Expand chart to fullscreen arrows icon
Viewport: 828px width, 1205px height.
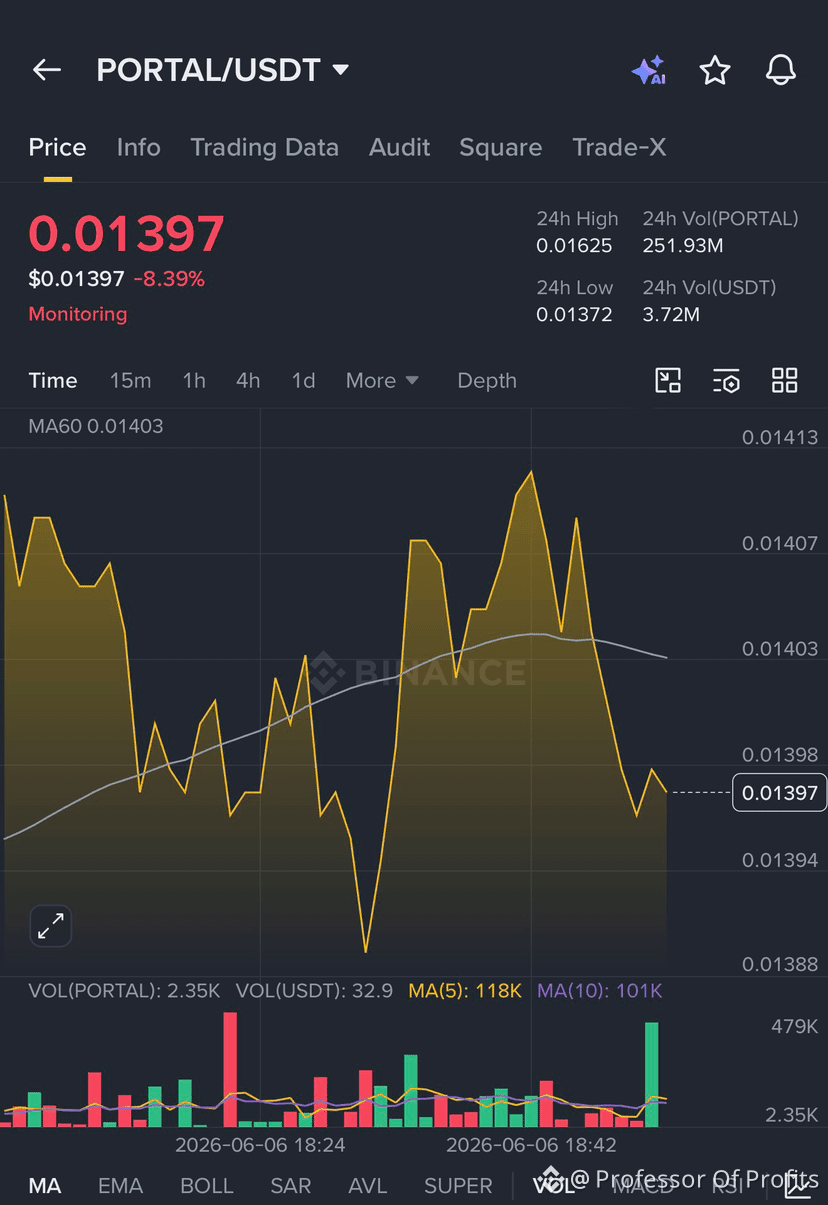[50, 926]
